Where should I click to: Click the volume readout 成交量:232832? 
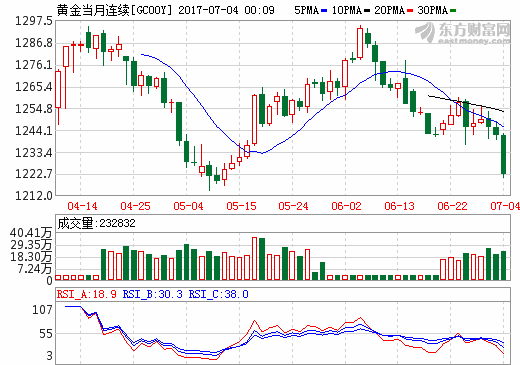click(96, 223)
